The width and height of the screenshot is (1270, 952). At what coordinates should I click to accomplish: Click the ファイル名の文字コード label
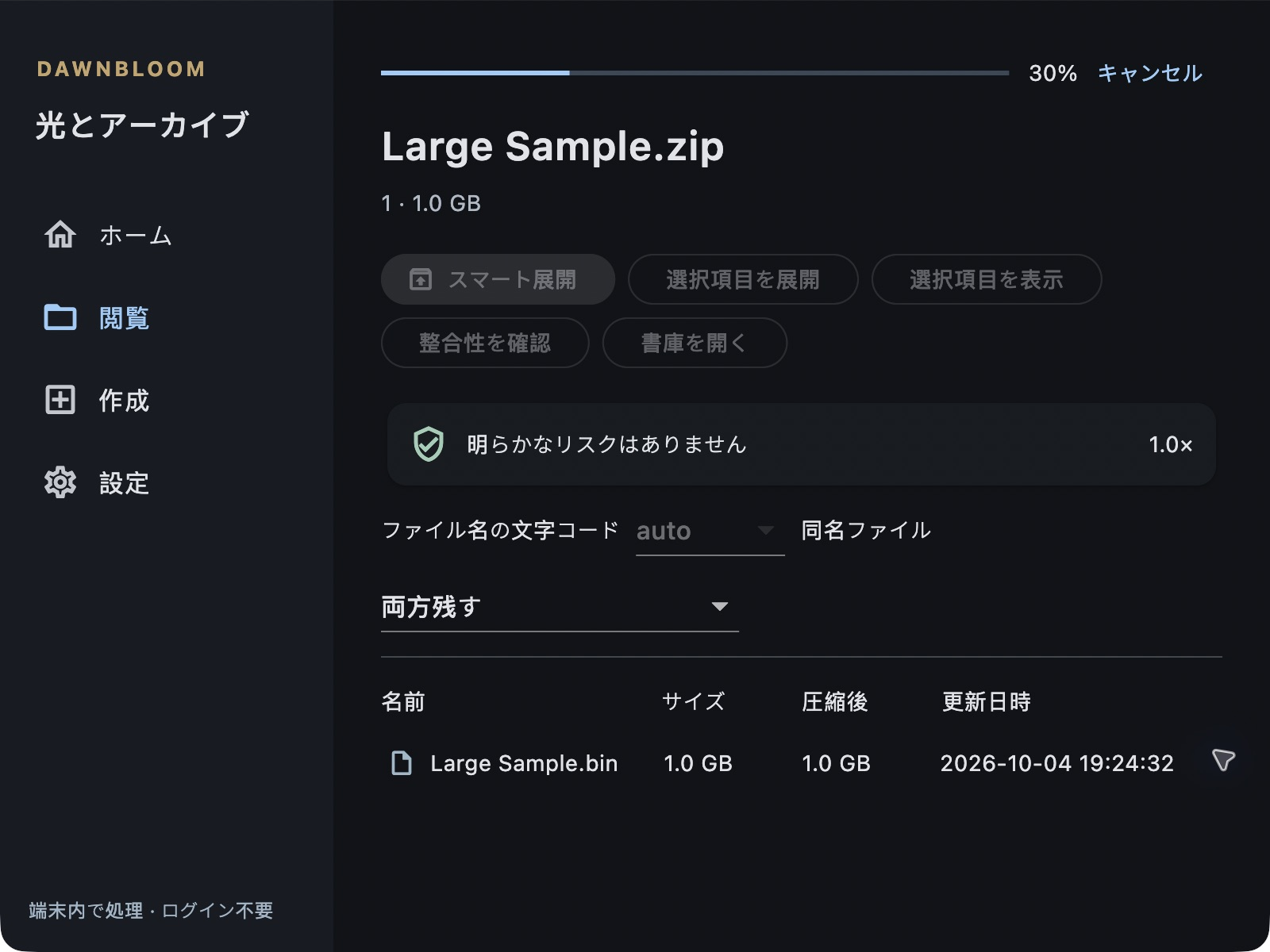coord(500,530)
